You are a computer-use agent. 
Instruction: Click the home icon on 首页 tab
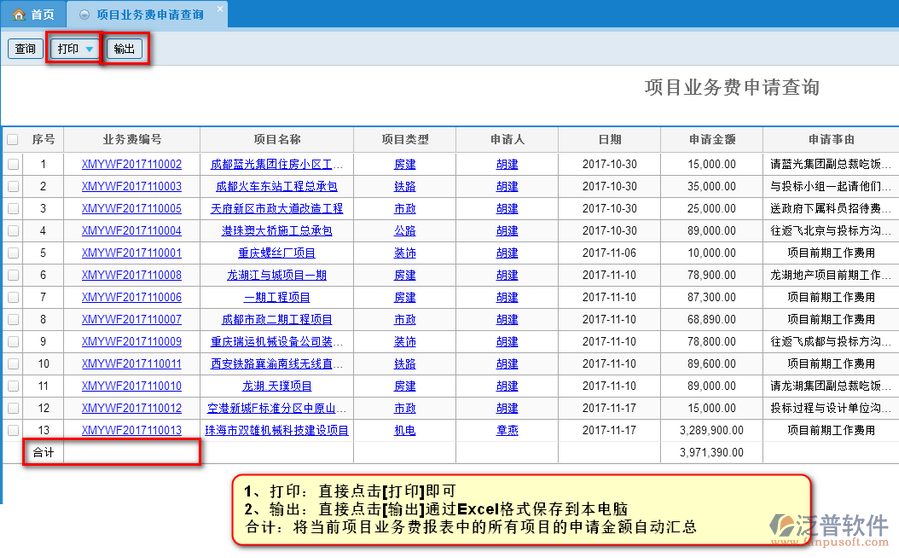click(18, 15)
